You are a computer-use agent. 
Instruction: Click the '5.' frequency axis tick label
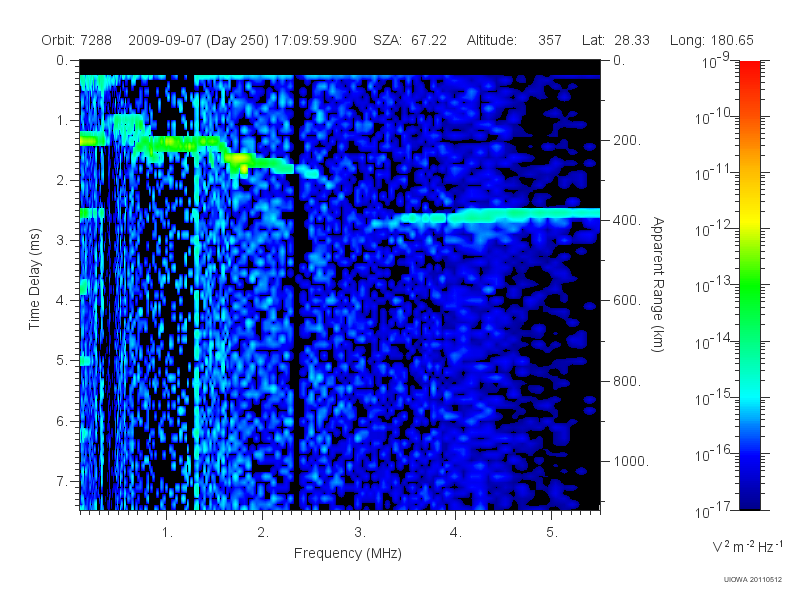[x=552, y=533]
